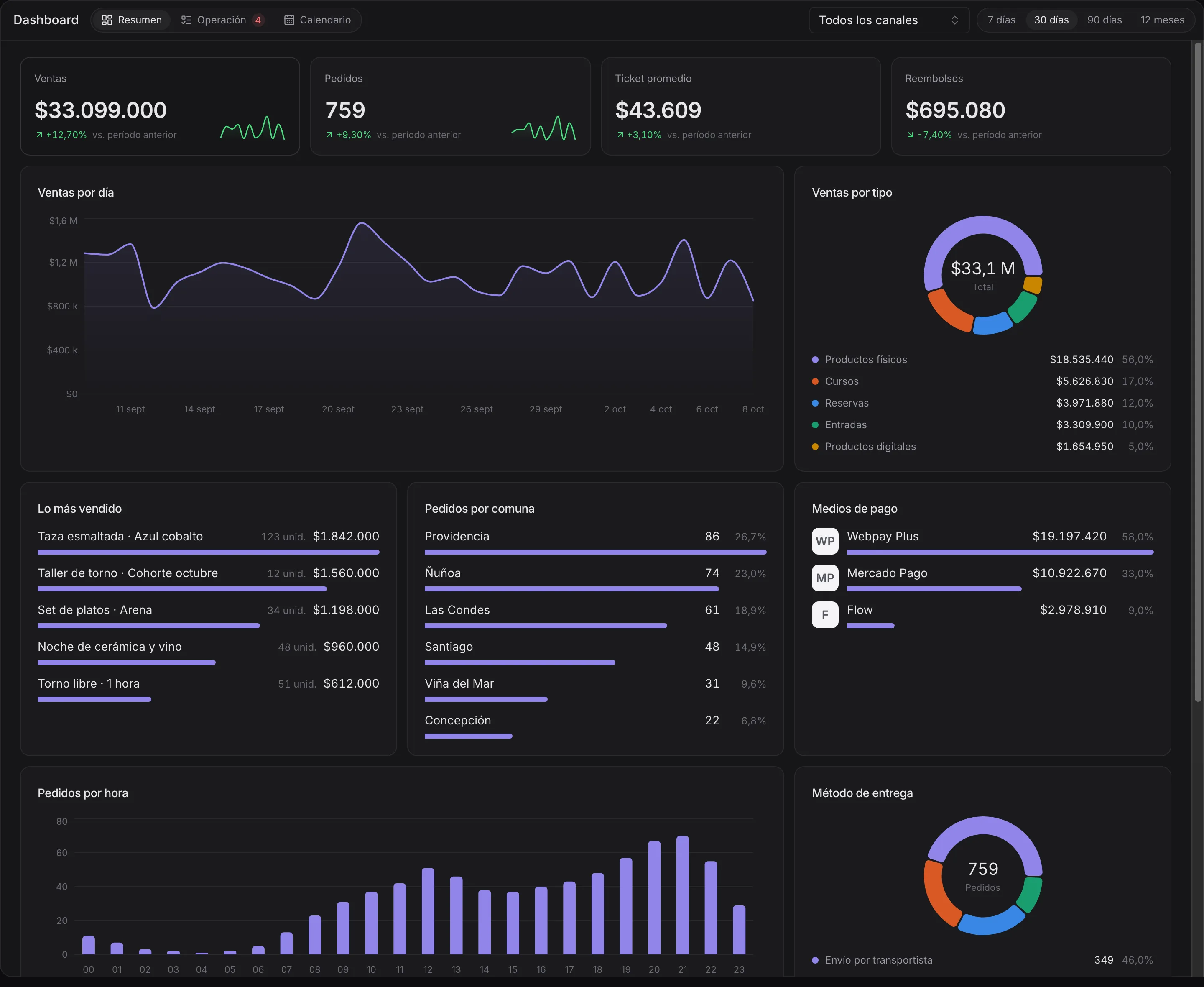Click the Envío por transportista legend dot
This screenshot has width=1204, height=987.
(x=815, y=960)
